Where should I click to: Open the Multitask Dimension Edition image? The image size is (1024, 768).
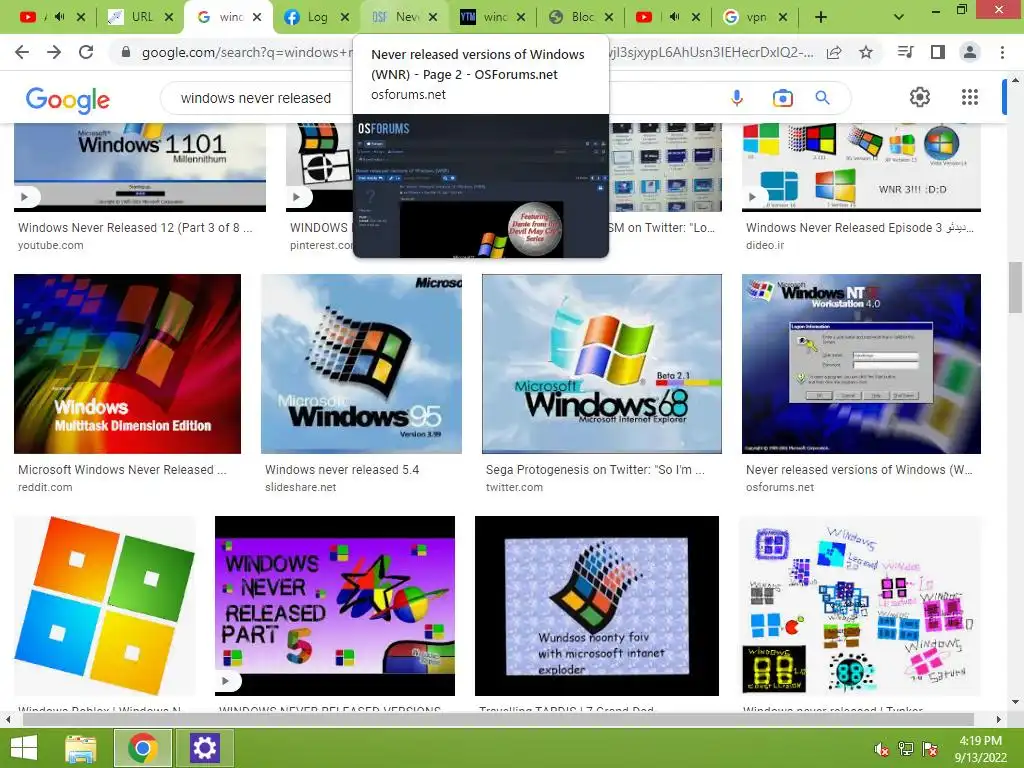coord(127,364)
